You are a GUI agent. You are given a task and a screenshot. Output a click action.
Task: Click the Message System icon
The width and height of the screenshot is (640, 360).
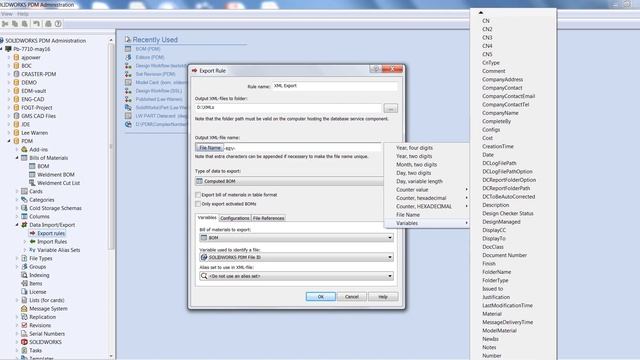click(x=24, y=309)
